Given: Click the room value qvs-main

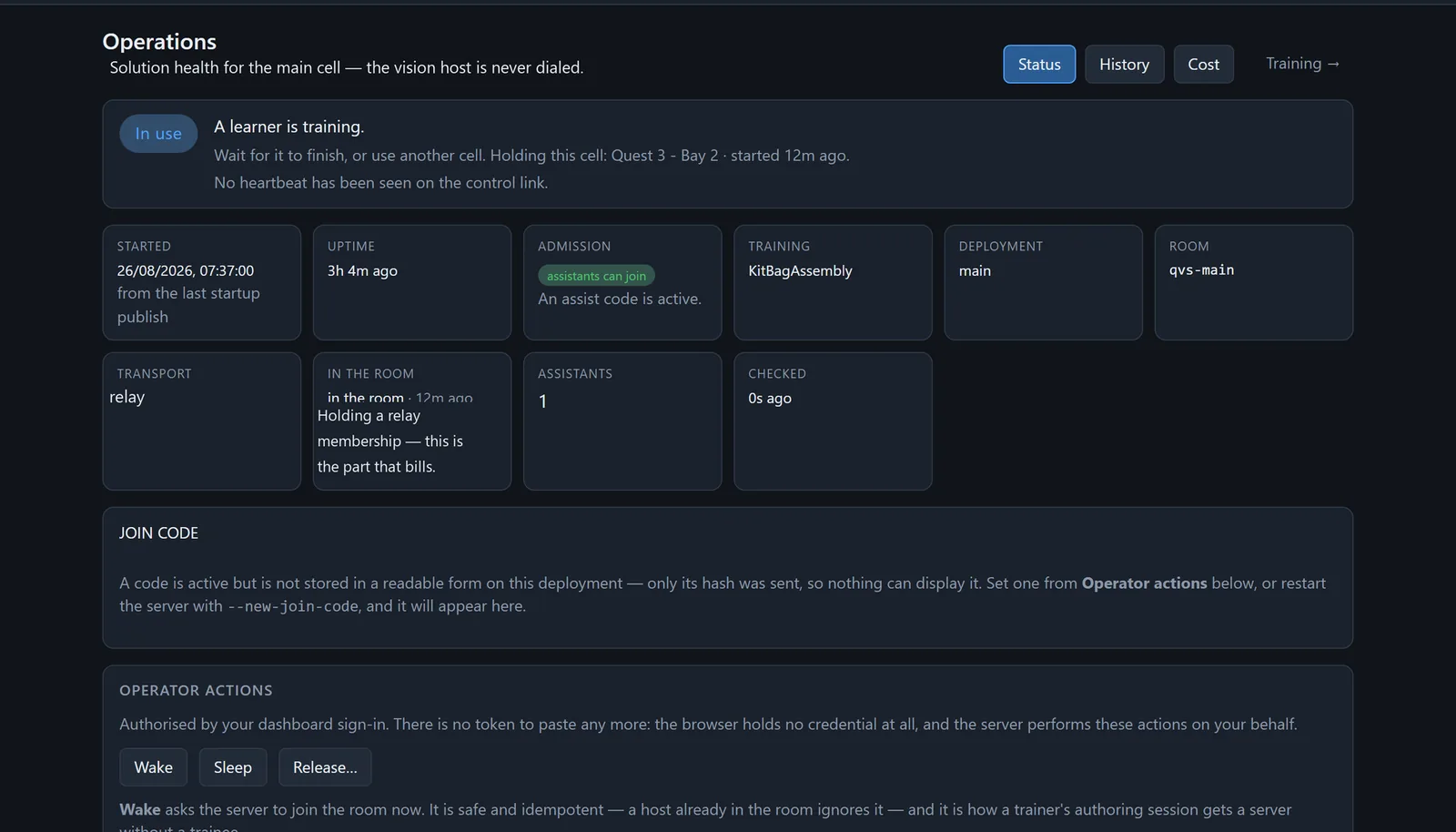Looking at the screenshot, I should click(1201, 270).
